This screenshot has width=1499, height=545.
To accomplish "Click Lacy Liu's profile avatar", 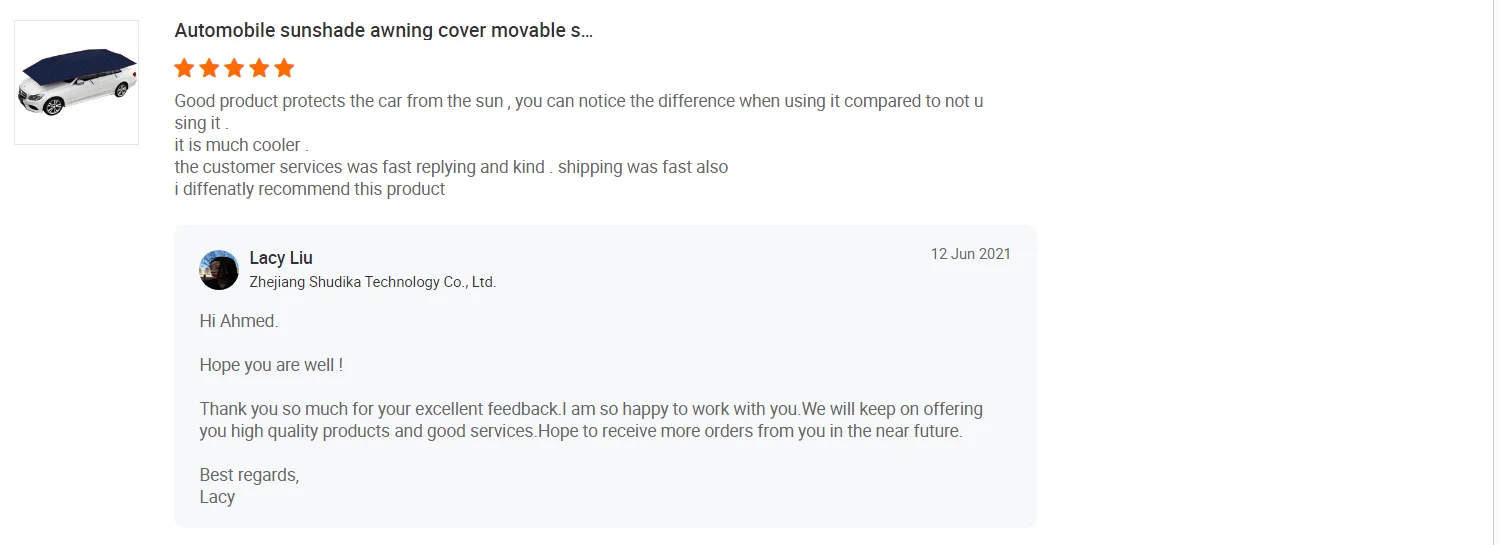I will pos(219,270).
